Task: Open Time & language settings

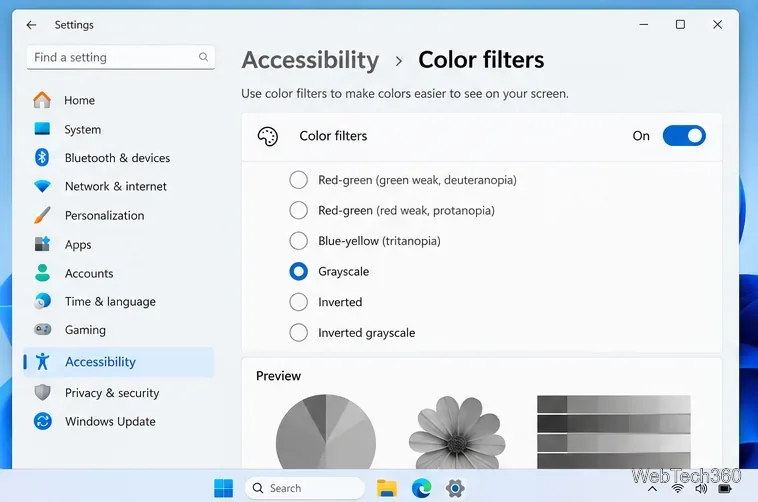Action: [x=119, y=301]
